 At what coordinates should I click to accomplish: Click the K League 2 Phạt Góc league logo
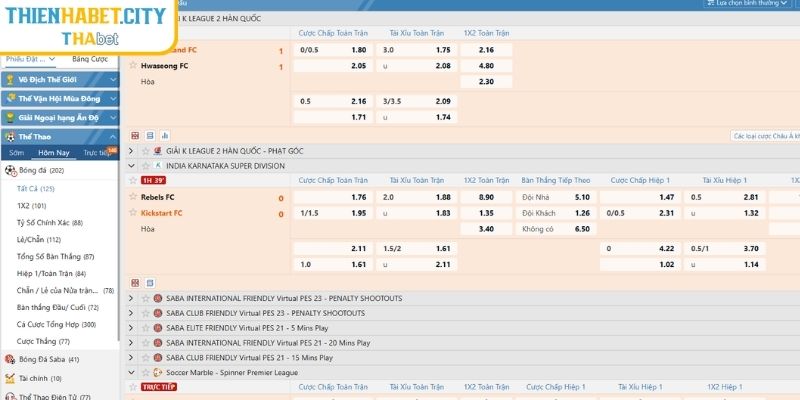click(x=158, y=151)
